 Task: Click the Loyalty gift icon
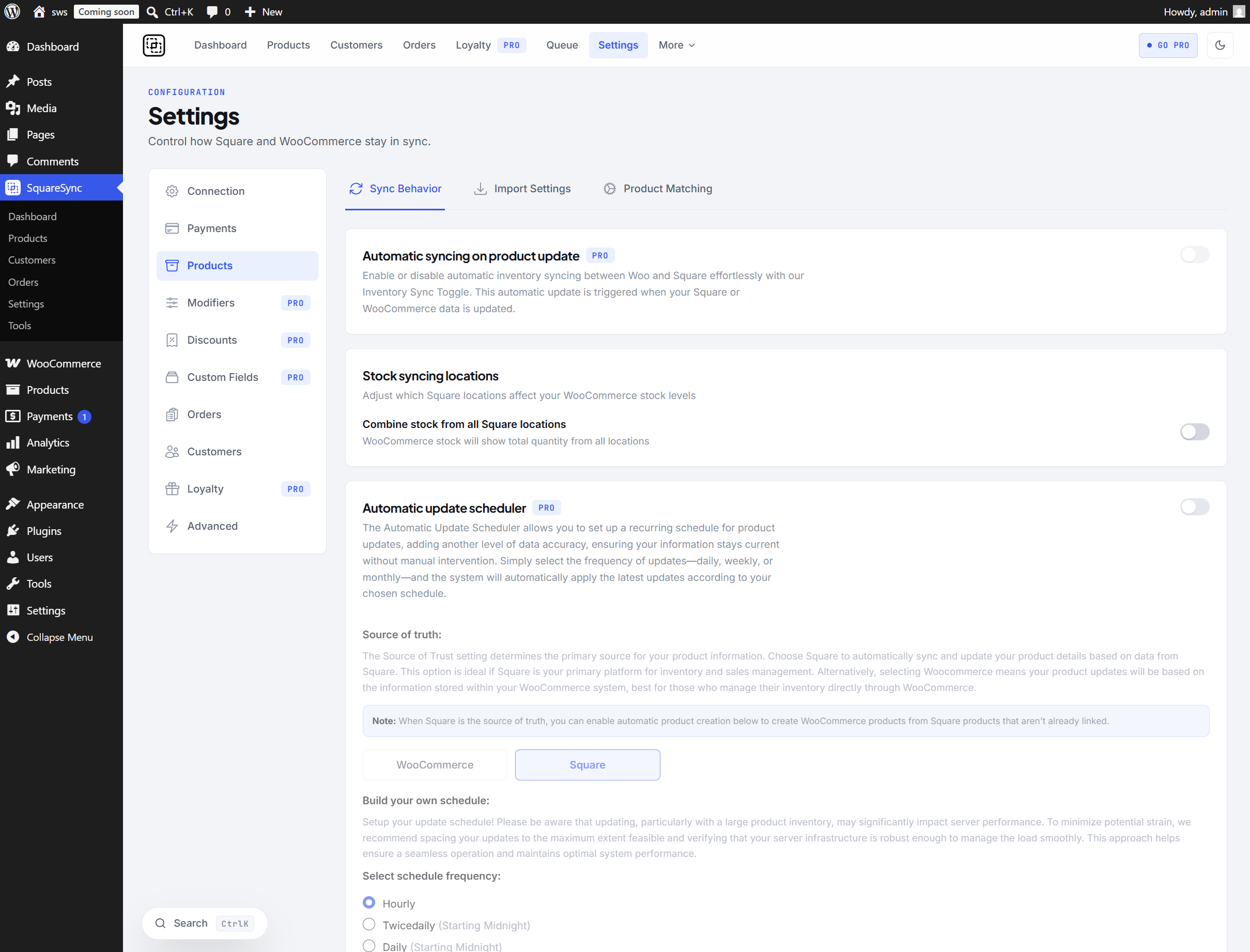coord(172,489)
